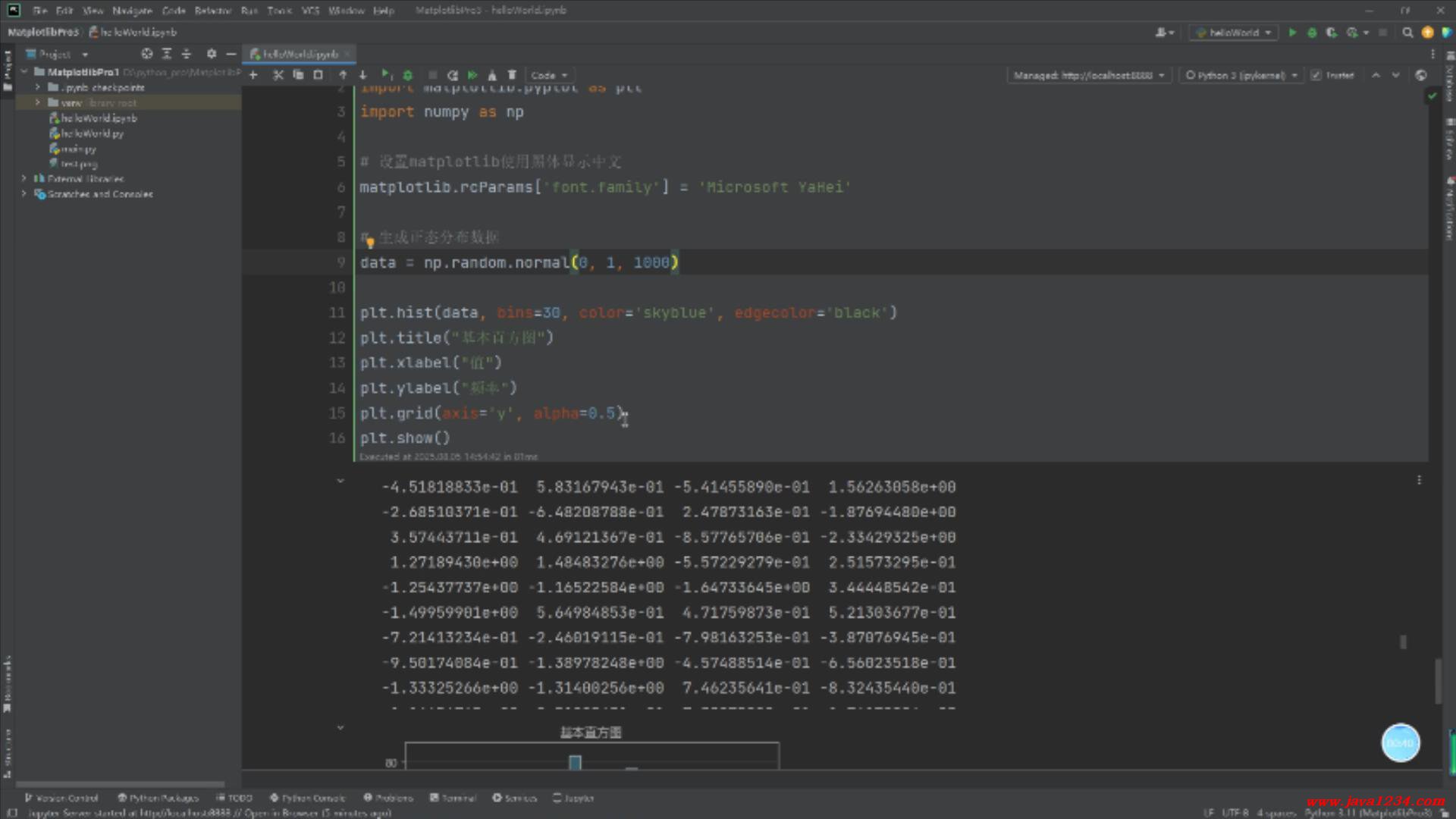Click the Cut cell scissors icon
This screenshot has height=819, width=1456.
click(278, 75)
